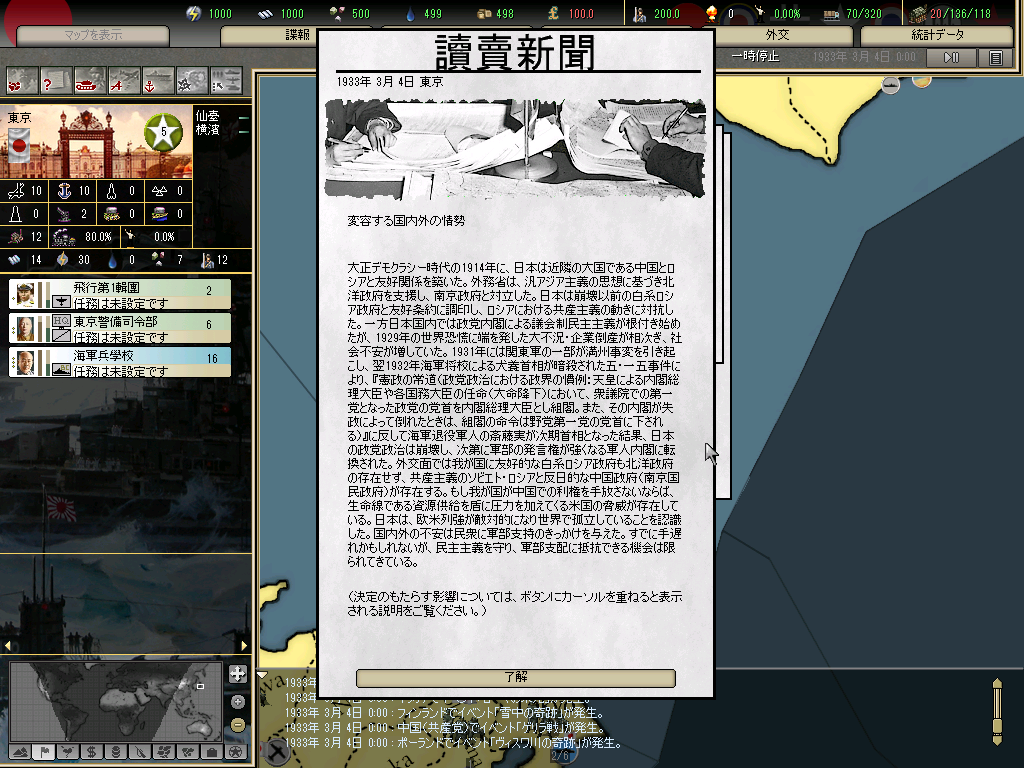This screenshot has width=1024, height=768.
Task: Click the factory infrastructure train icon
Action: [63, 236]
